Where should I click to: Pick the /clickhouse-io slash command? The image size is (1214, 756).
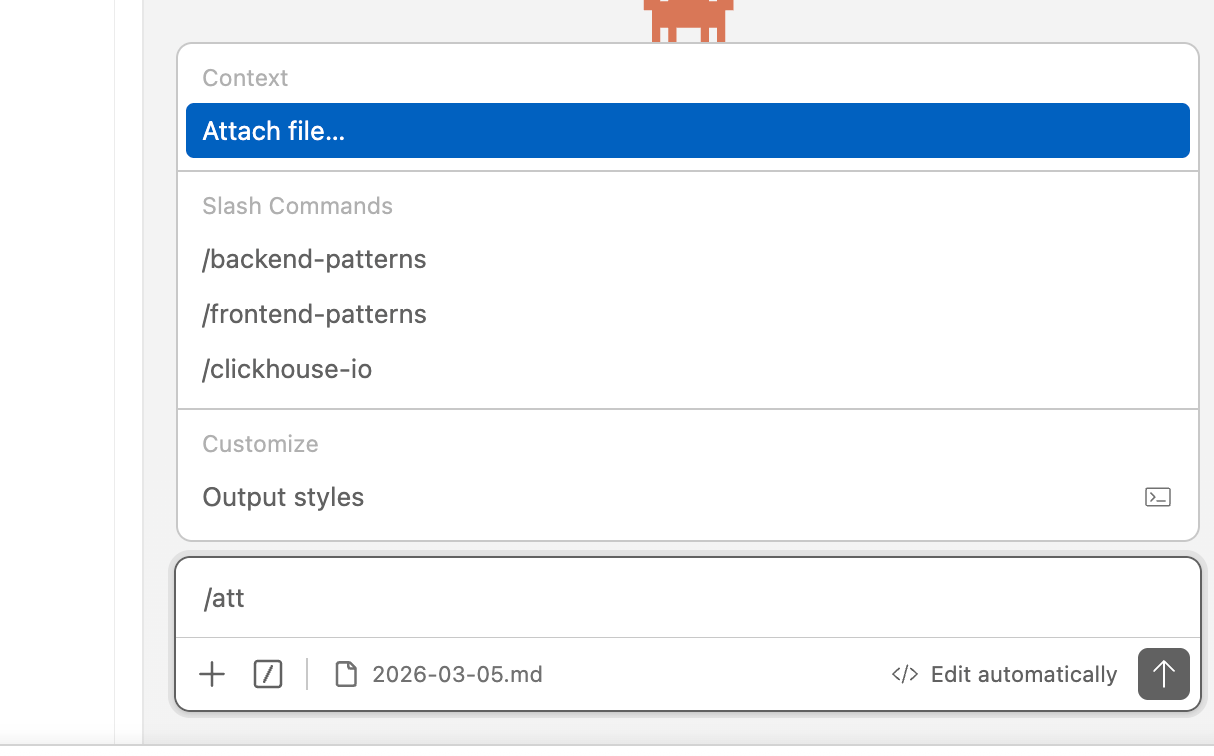pyautogui.click(x=287, y=370)
